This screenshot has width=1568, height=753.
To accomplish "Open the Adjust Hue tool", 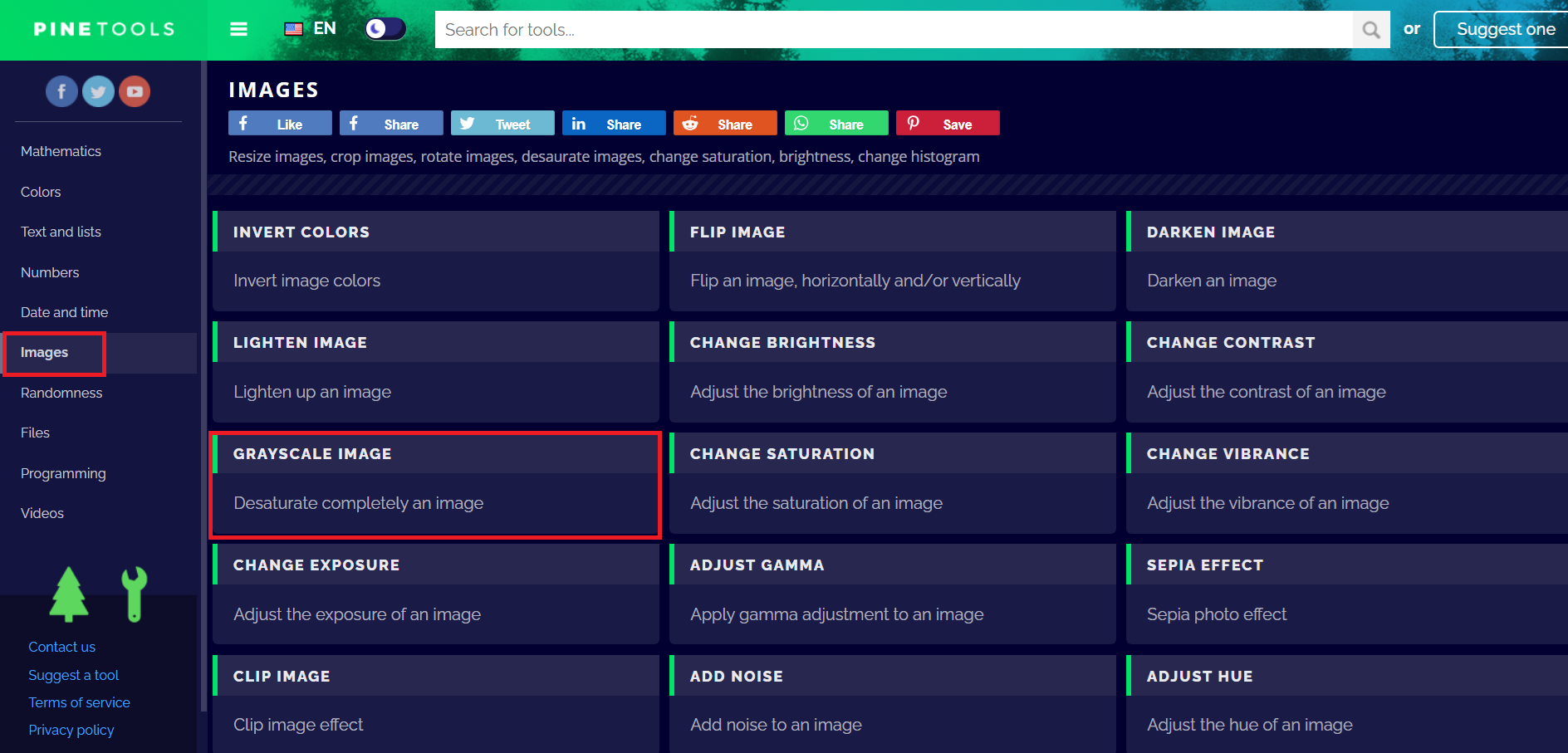I will [x=1347, y=704].
